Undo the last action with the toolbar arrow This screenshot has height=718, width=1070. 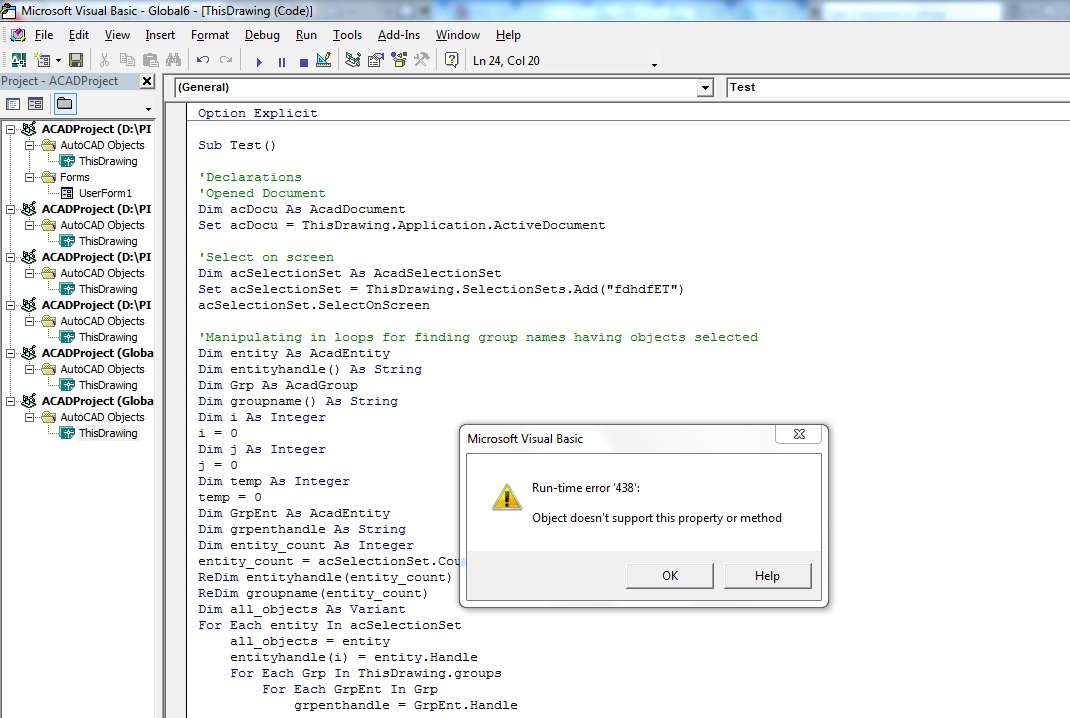point(203,60)
